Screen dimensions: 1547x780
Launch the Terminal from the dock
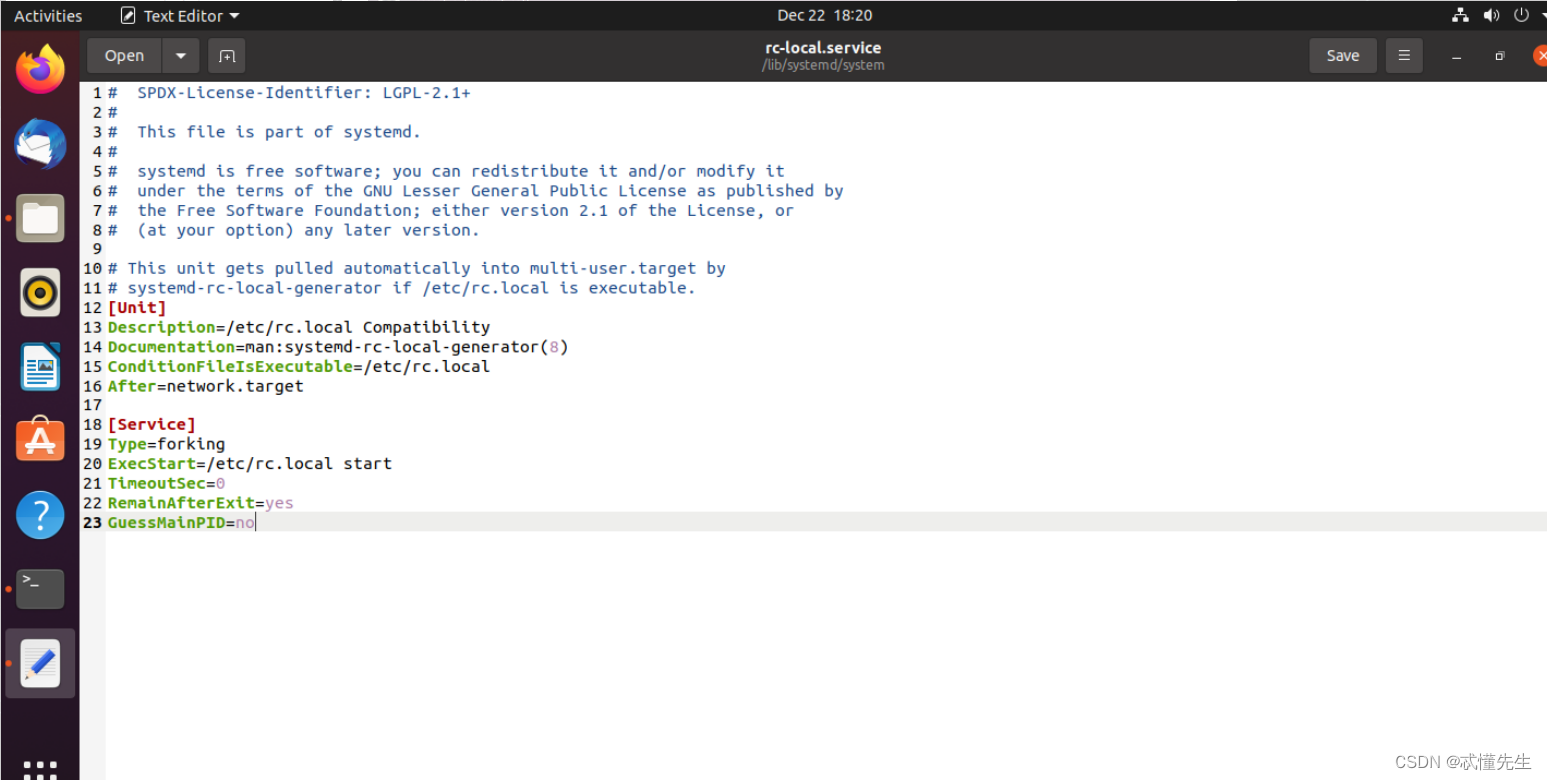pos(40,589)
